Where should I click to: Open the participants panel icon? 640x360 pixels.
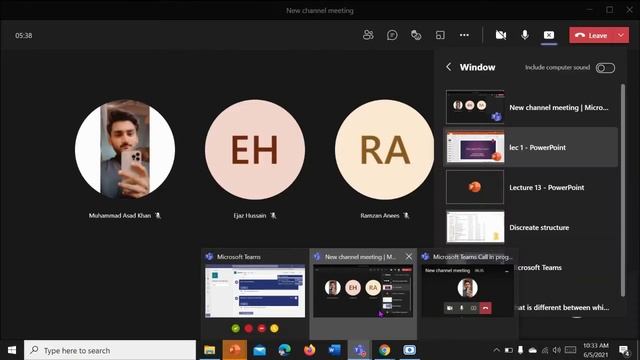368,35
